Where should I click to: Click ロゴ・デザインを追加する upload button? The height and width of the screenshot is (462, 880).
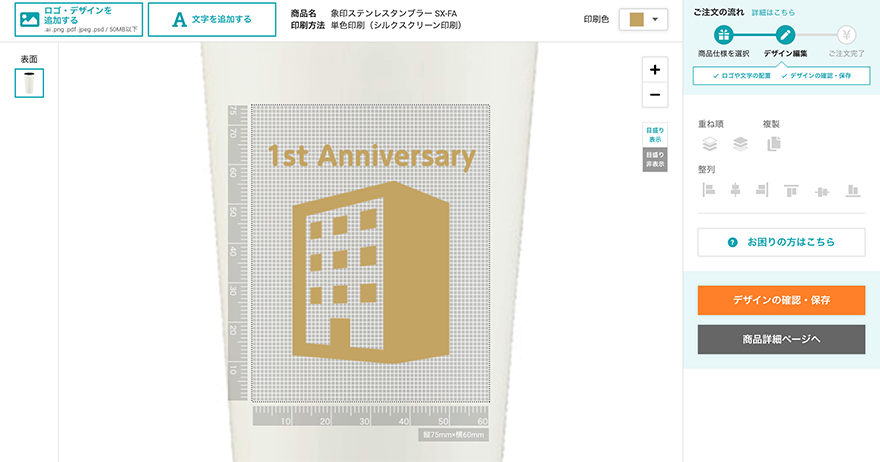[x=79, y=19]
